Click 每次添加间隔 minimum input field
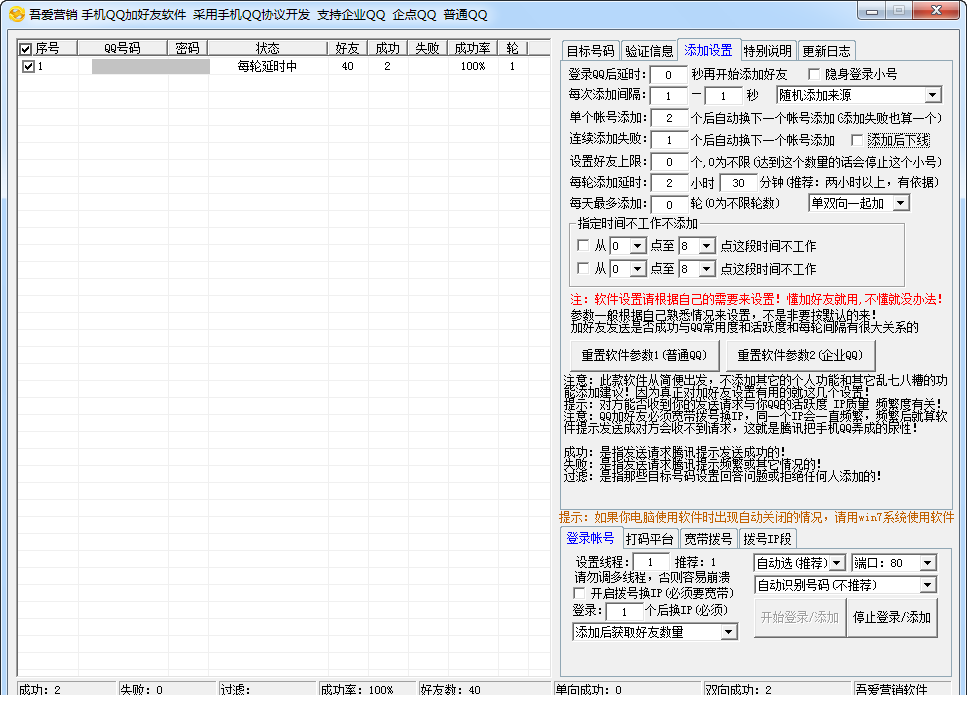 (x=669, y=96)
